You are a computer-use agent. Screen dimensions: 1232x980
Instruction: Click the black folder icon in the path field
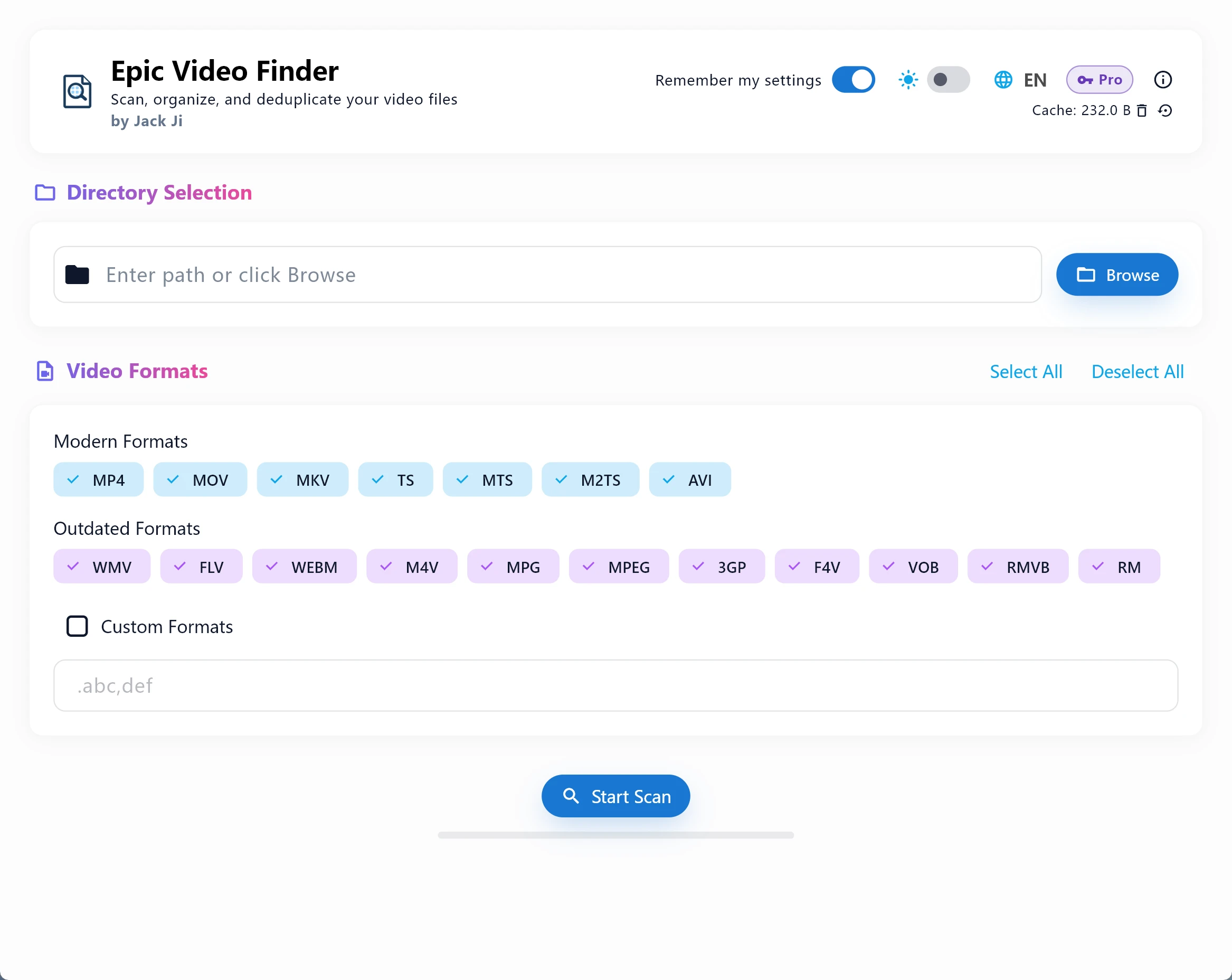(x=77, y=275)
